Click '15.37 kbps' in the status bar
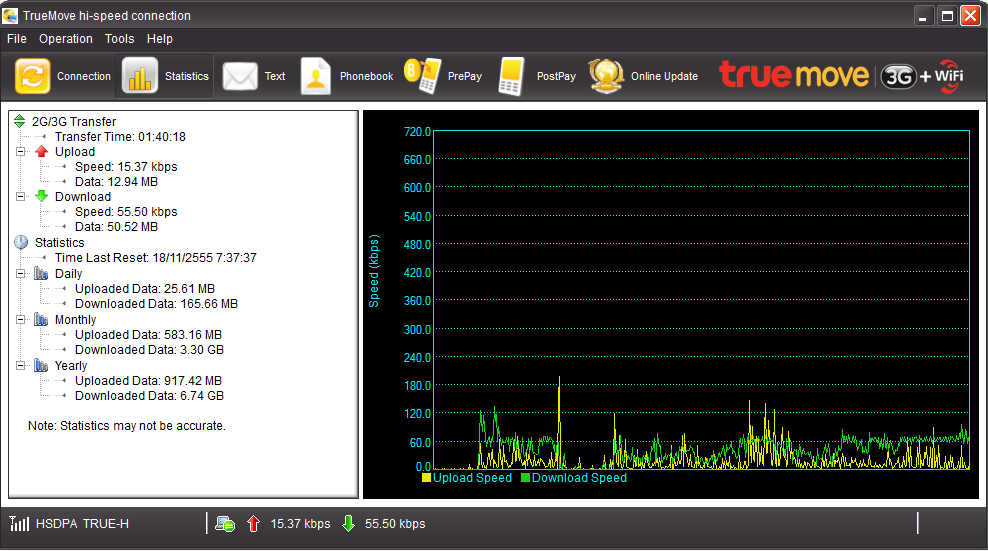The image size is (988, 551). pyautogui.click(x=301, y=524)
